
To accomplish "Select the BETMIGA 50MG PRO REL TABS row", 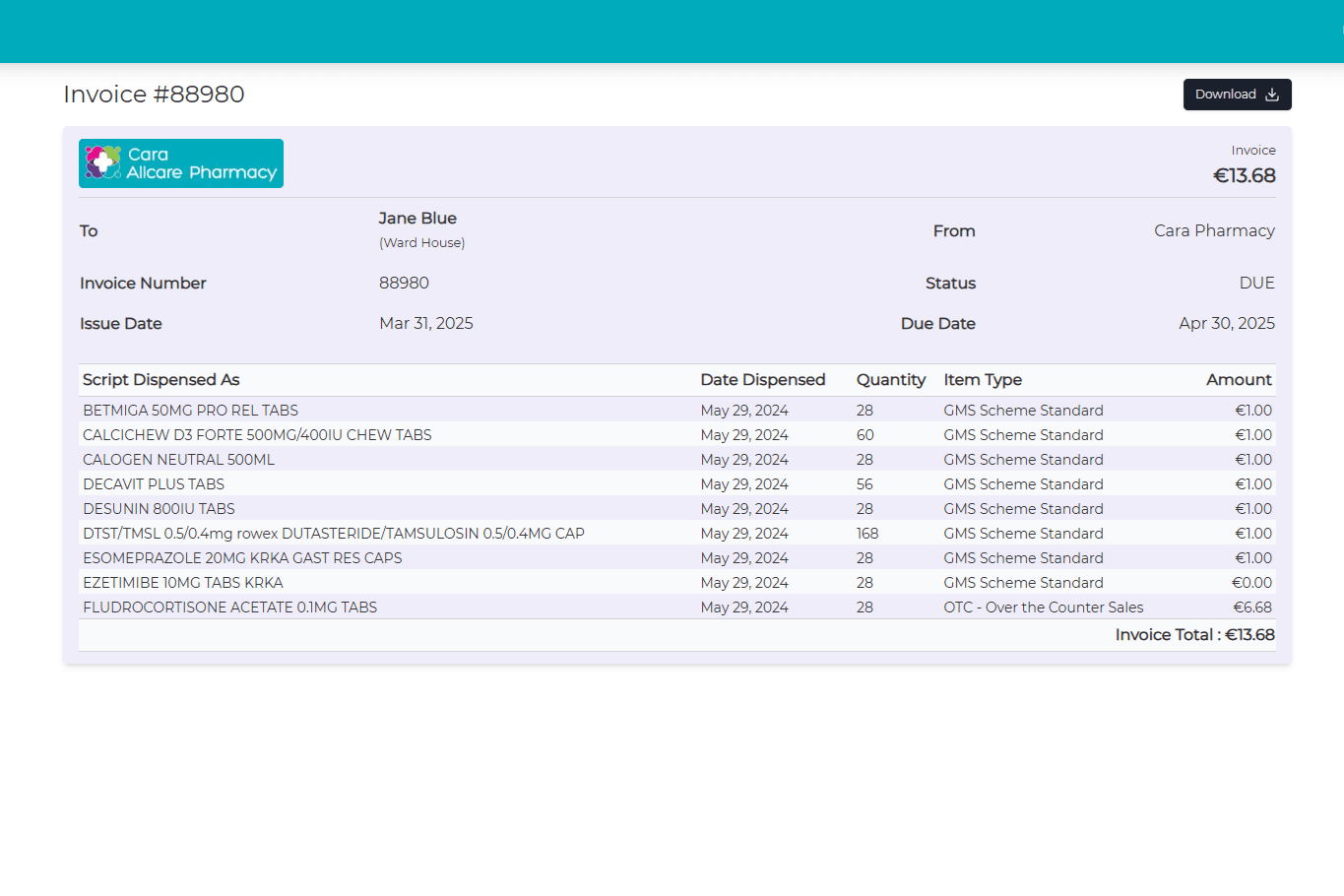I will tap(190, 410).
